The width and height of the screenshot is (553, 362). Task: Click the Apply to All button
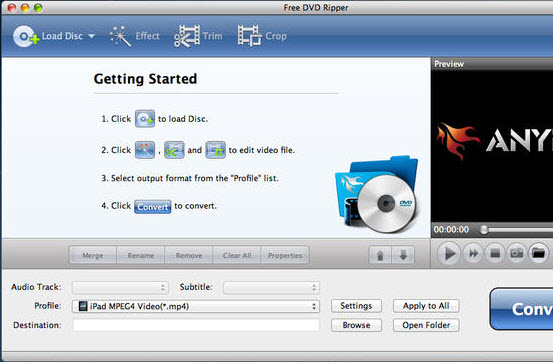pyautogui.click(x=426, y=306)
